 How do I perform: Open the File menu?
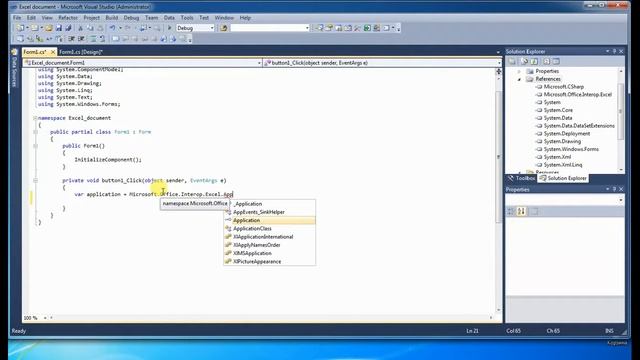point(17,18)
